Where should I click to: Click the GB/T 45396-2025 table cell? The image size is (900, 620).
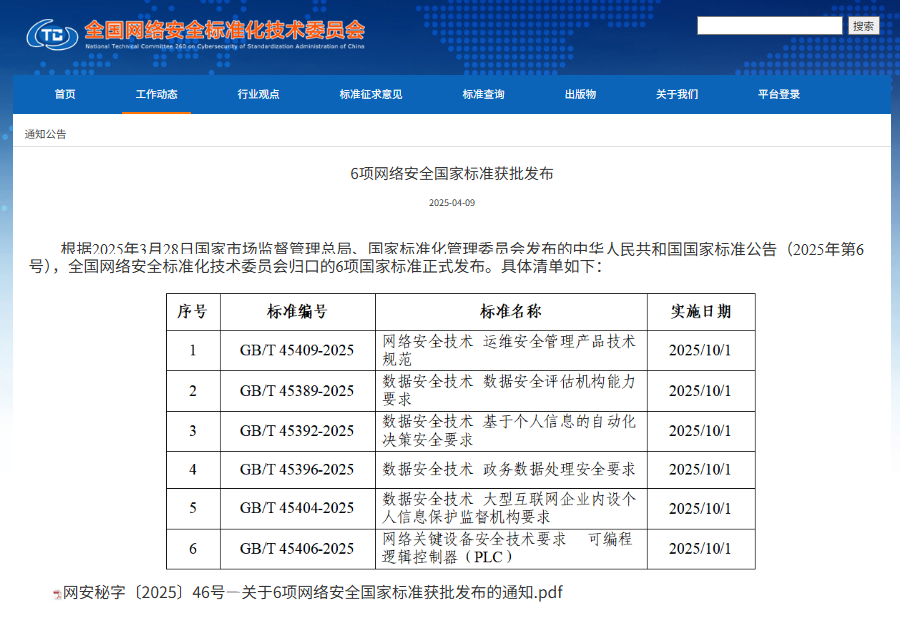297,469
